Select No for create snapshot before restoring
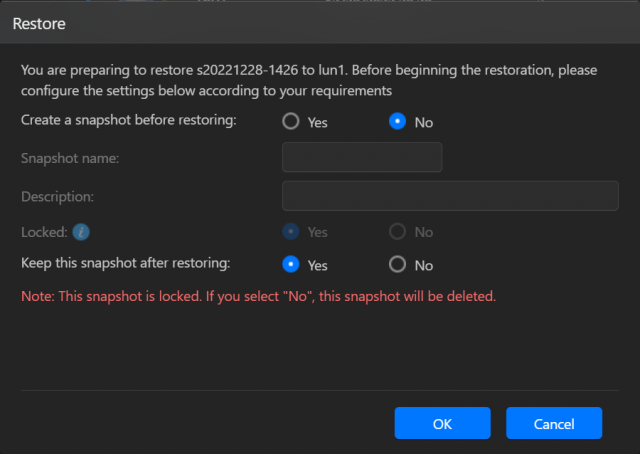Viewport: 640px width, 454px height. coord(398,122)
